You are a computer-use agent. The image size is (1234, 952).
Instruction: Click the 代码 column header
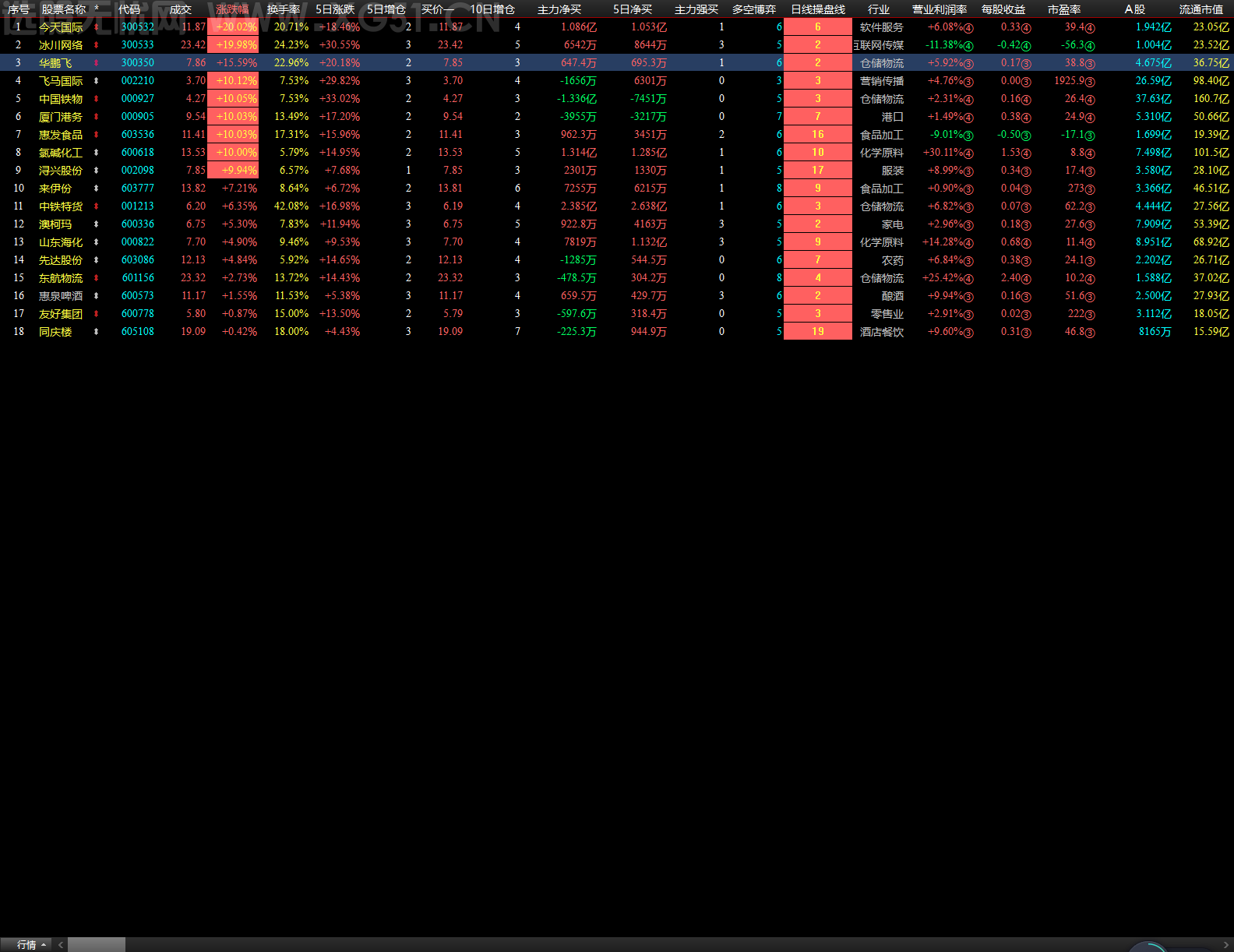point(129,9)
